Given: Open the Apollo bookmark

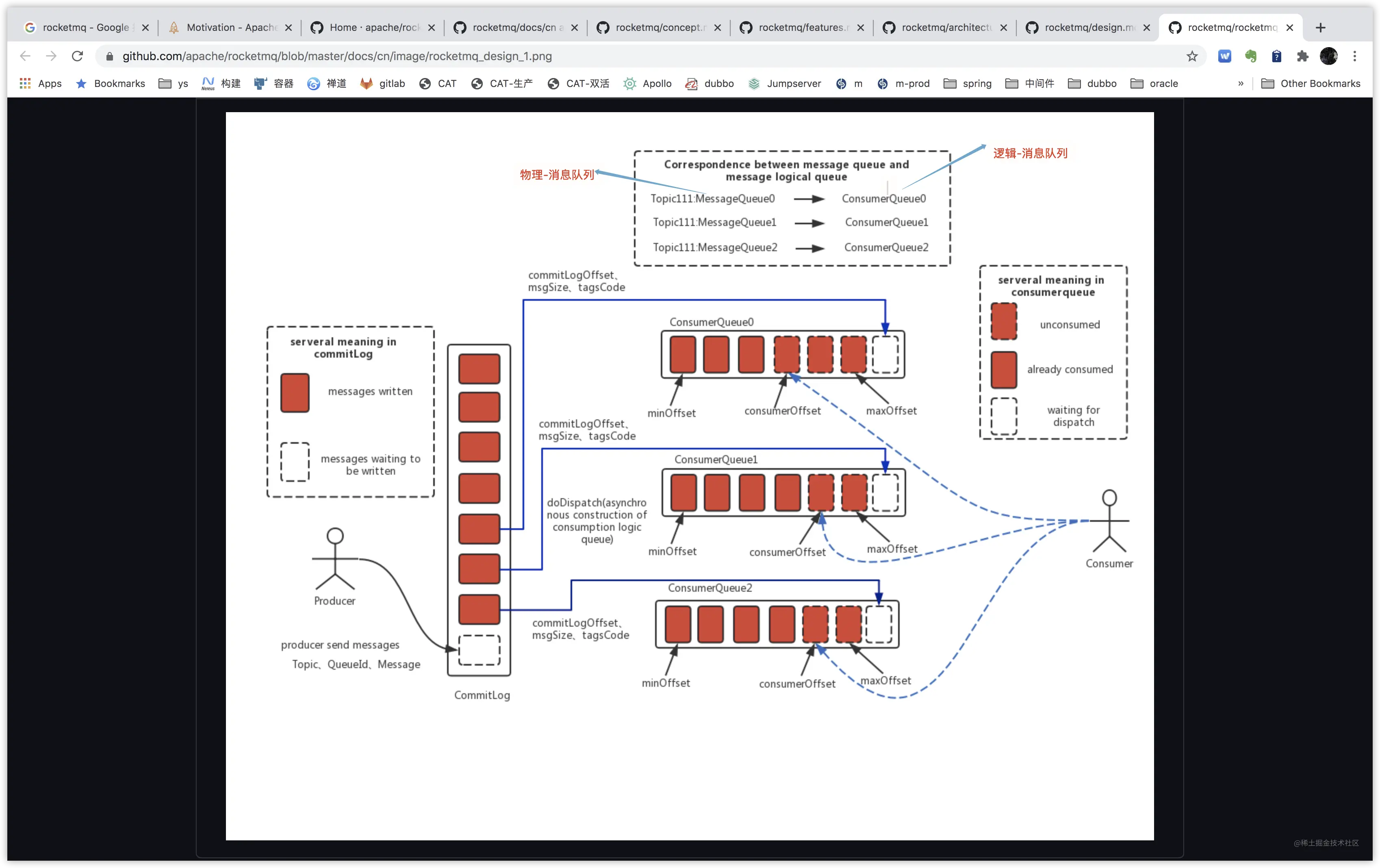Looking at the screenshot, I should 648,84.
